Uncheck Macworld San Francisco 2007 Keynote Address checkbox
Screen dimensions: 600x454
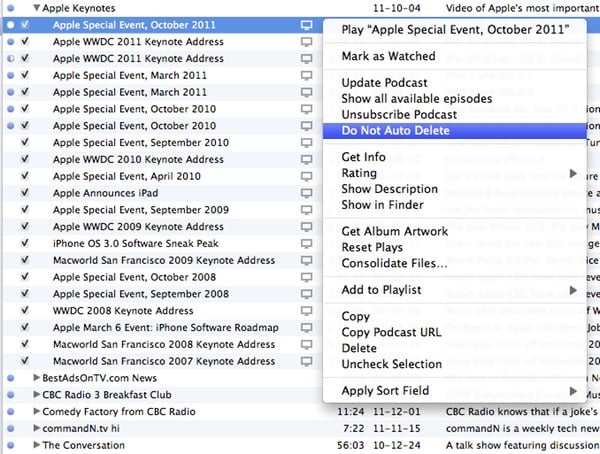click(25, 361)
